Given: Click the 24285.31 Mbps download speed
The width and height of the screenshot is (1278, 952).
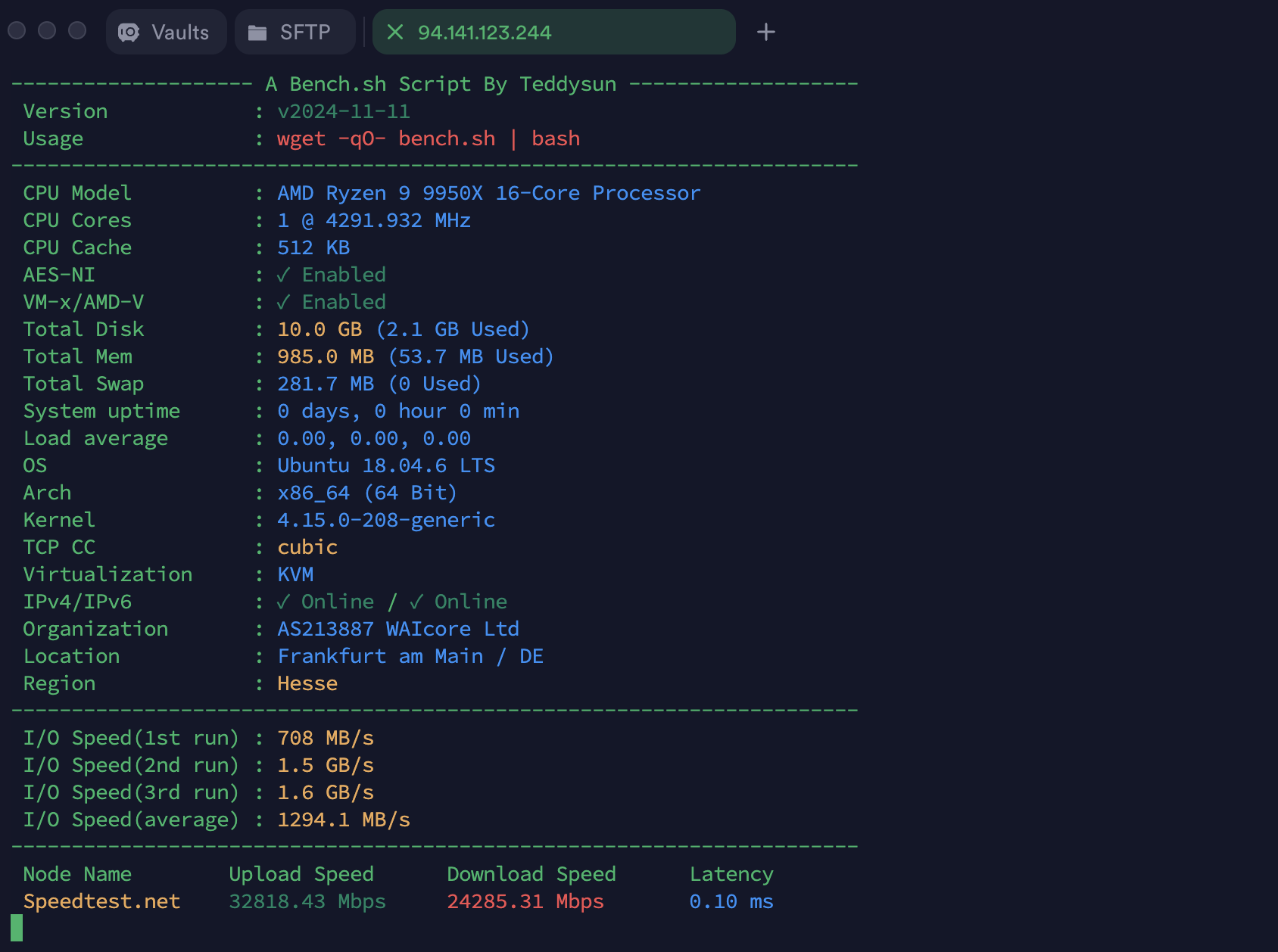Looking at the screenshot, I should (525, 901).
